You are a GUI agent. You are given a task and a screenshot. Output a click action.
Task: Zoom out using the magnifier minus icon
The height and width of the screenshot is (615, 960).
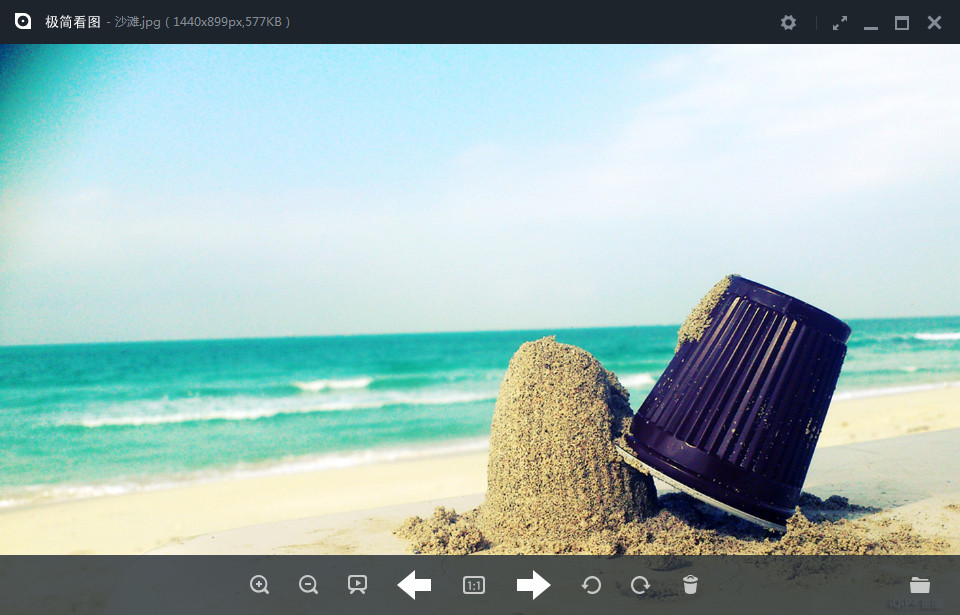[x=309, y=585]
